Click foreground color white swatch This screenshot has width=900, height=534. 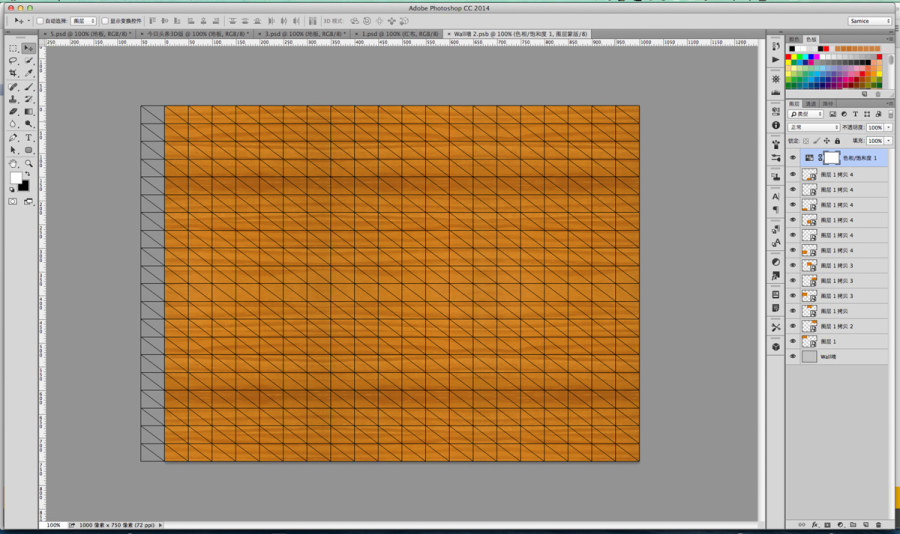coord(15,178)
